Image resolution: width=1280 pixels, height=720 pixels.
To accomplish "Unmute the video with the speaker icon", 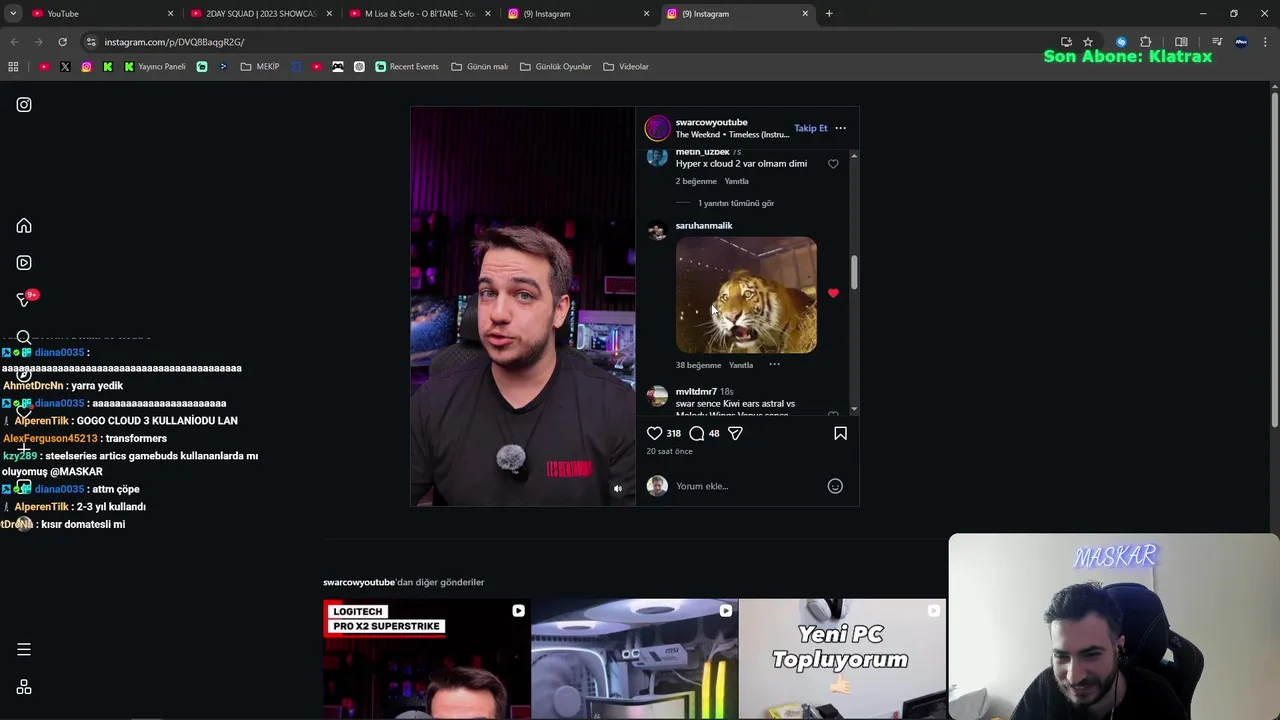I will (617, 489).
